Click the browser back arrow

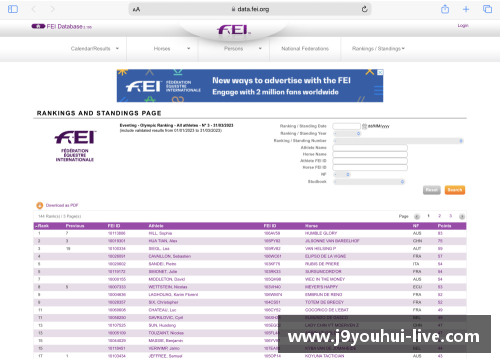33,9
